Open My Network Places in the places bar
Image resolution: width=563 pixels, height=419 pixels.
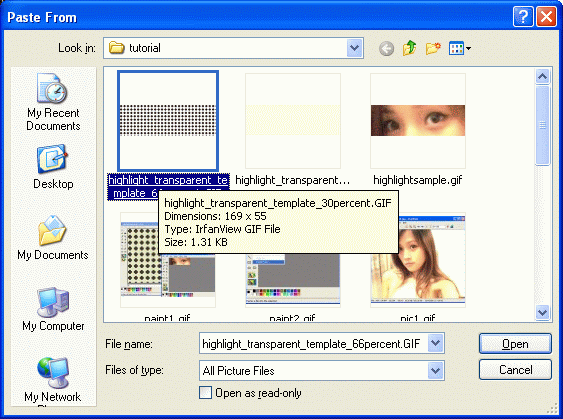click(x=53, y=381)
